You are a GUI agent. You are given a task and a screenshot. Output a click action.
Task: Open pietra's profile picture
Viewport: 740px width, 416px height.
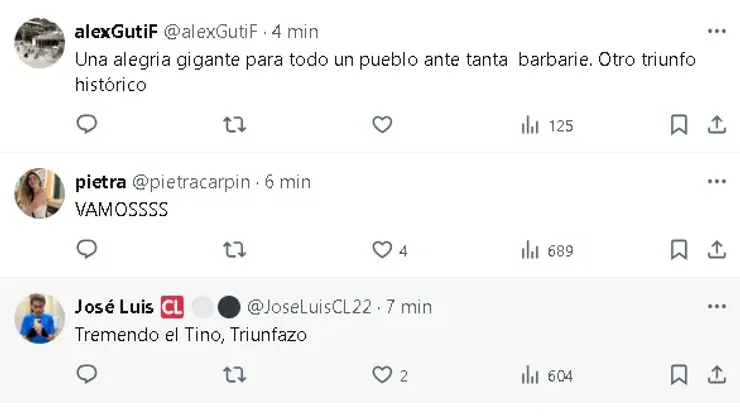40,192
